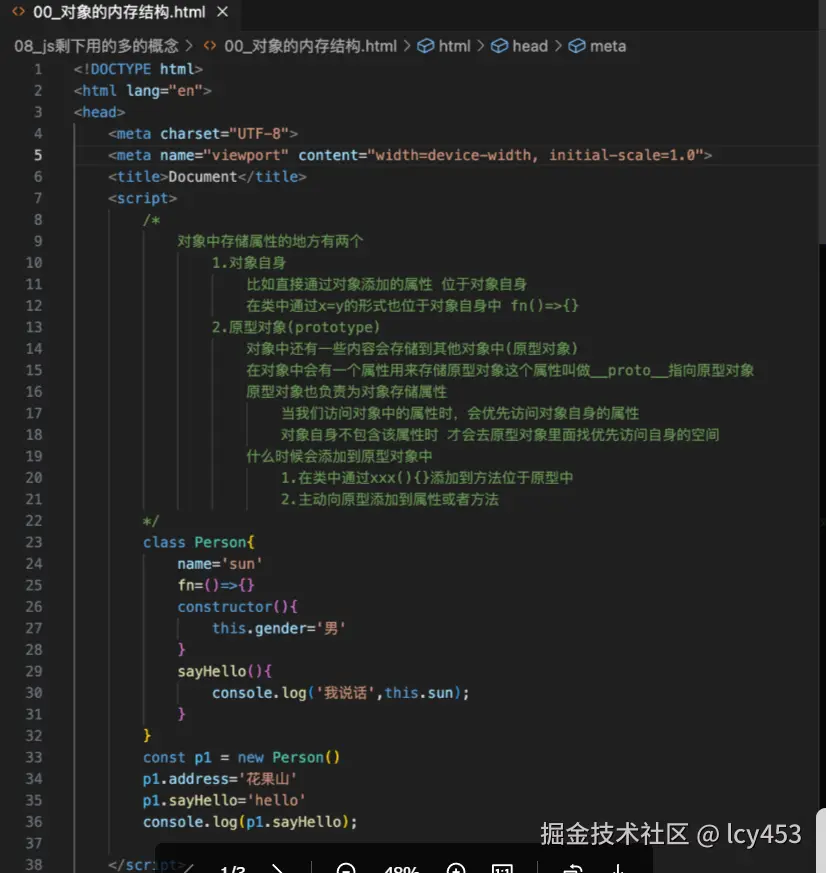Screen dimensions: 826x873
Task: Click comment line 2.原型对象(prototype)
Action: click(296, 327)
